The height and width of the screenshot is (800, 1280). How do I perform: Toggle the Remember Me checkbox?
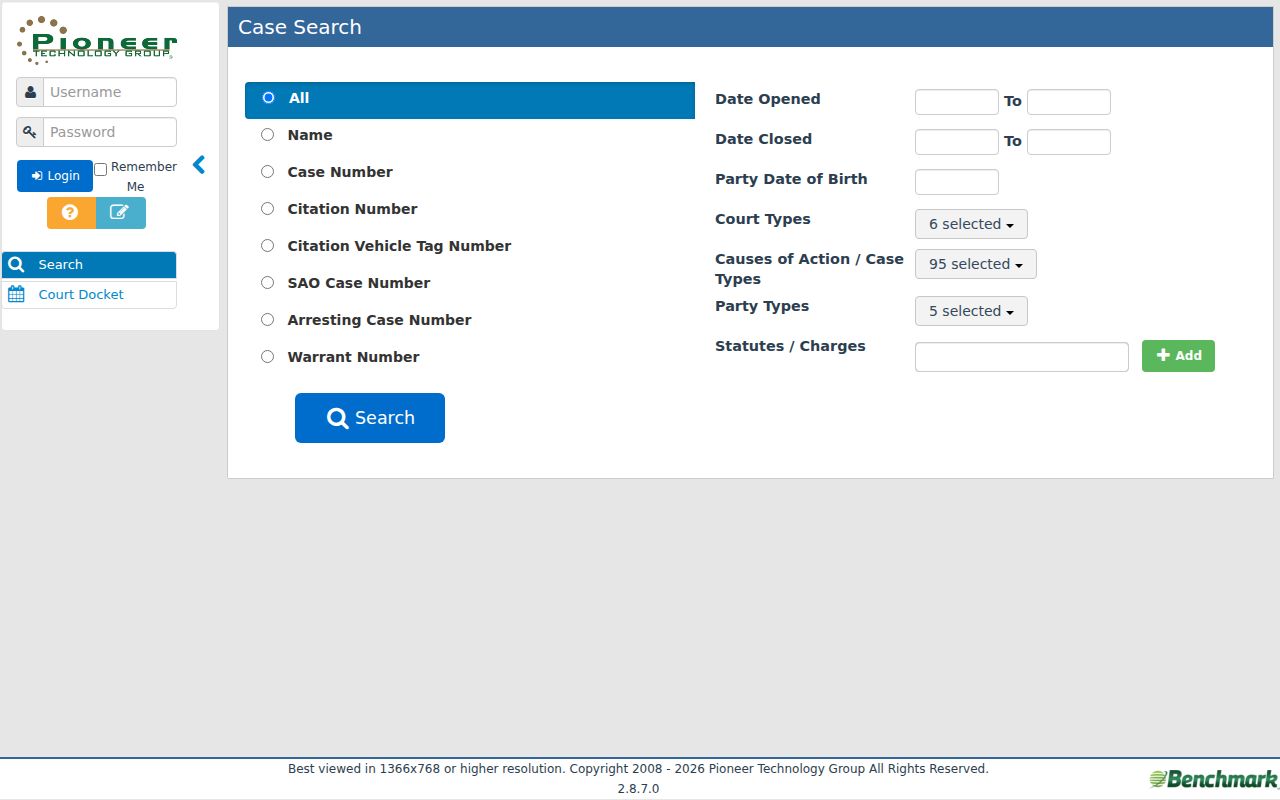[x=100, y=170]
